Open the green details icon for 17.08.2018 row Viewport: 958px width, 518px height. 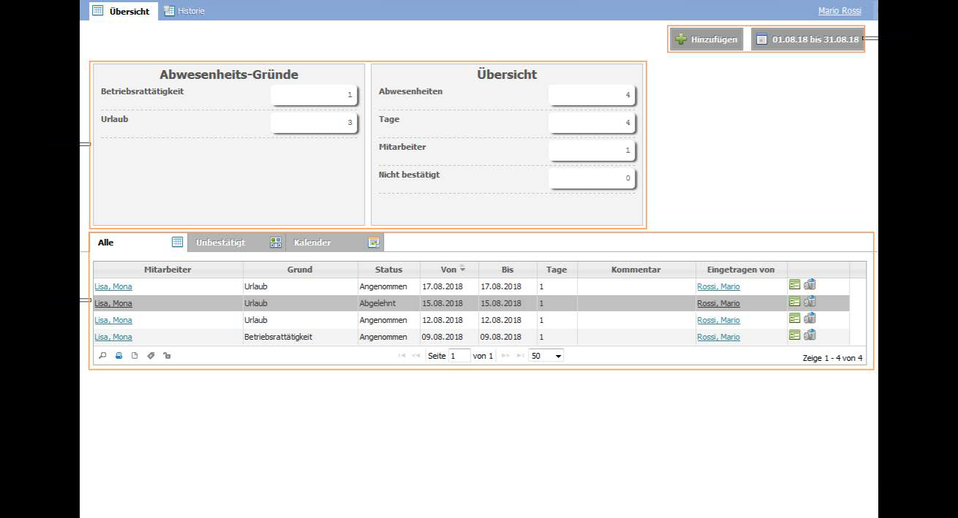[794, 285]
